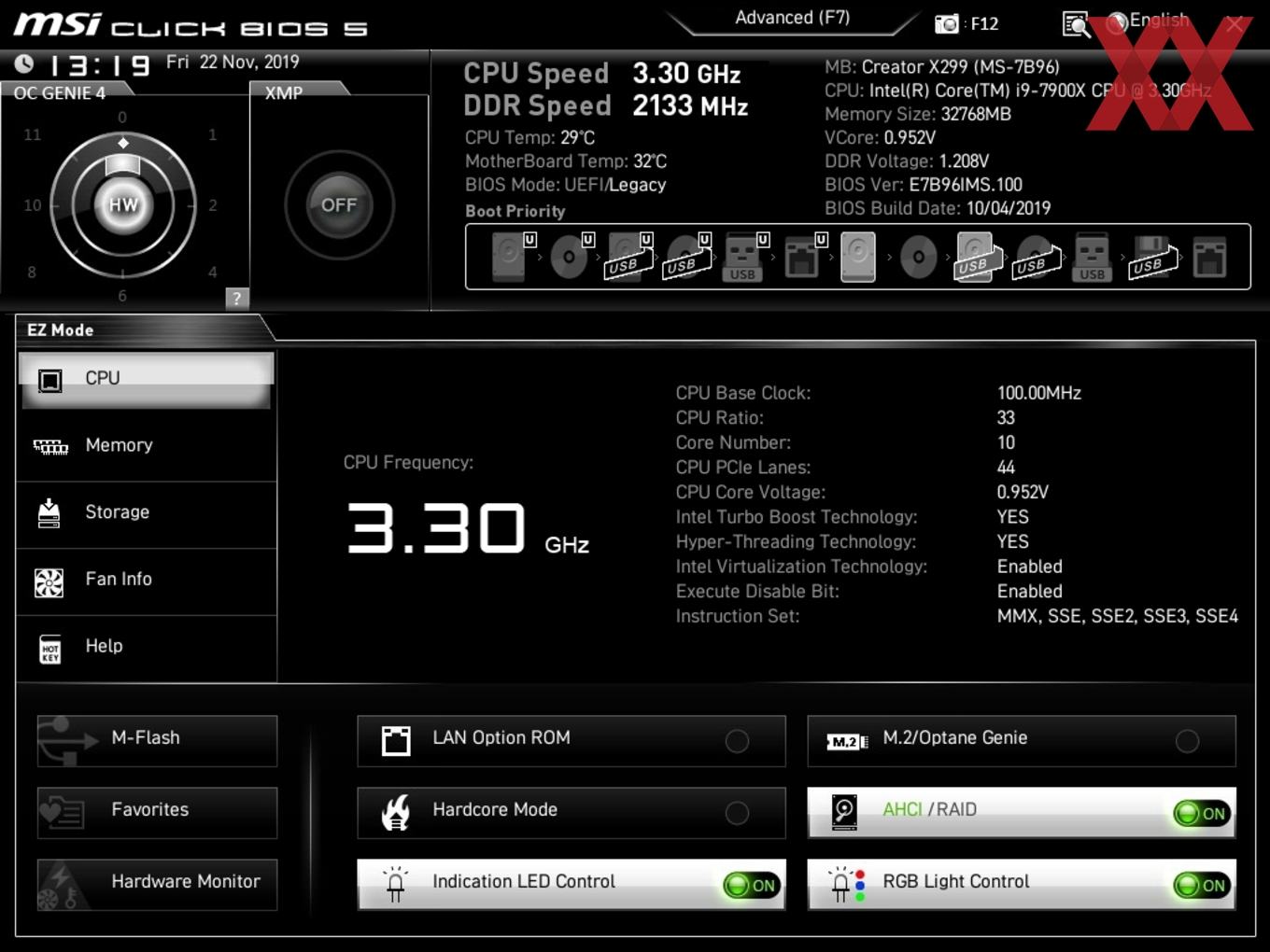Open Hardware Monitor
Viewport: 1270px width, 952px height.
click(x=157, y=885)
